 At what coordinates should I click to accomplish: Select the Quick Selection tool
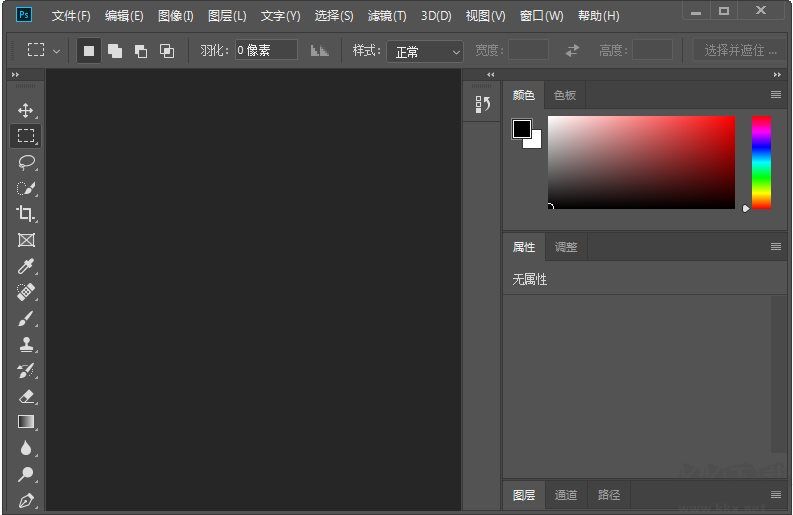point(26,188)
